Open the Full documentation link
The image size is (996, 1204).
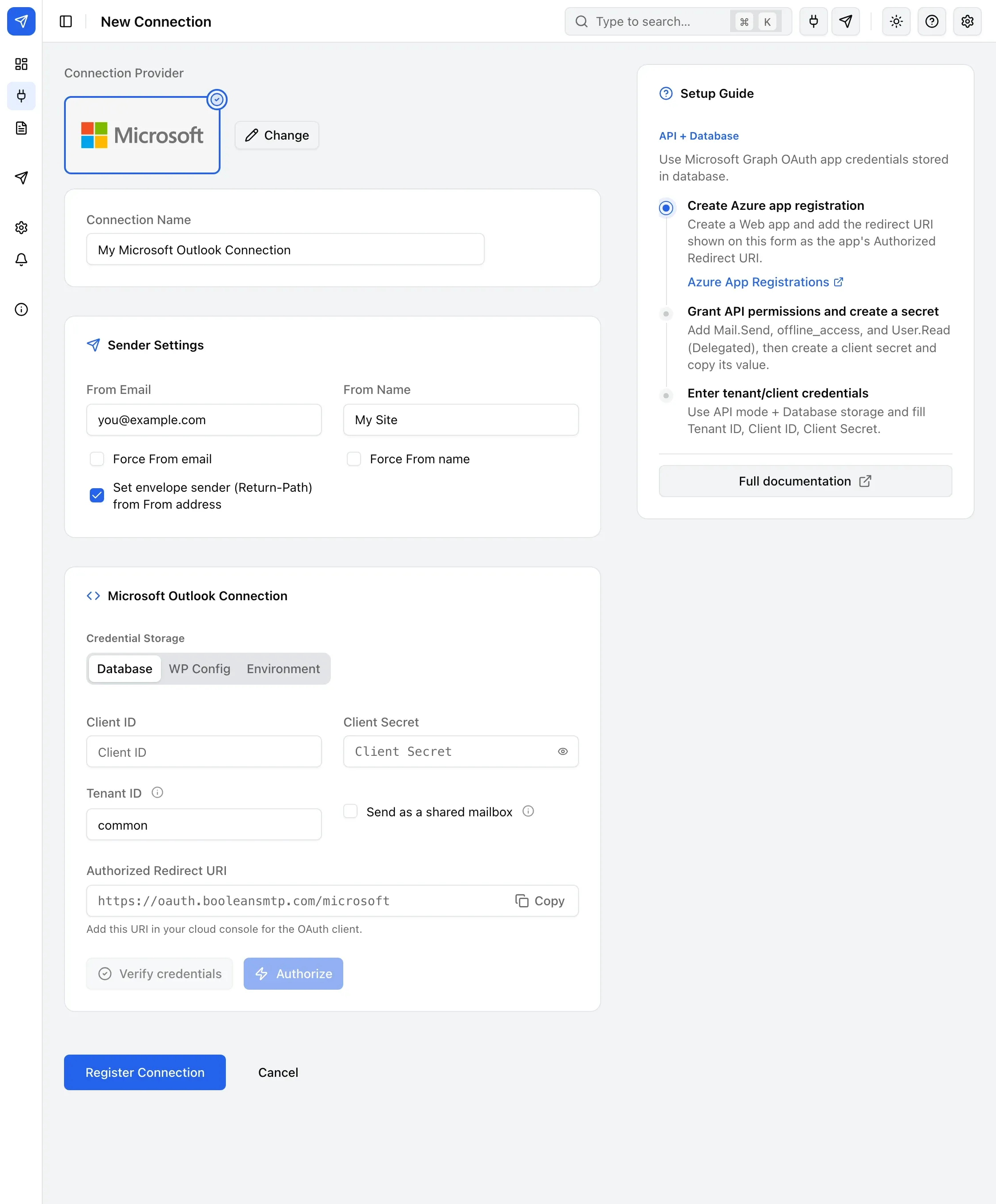805,481
